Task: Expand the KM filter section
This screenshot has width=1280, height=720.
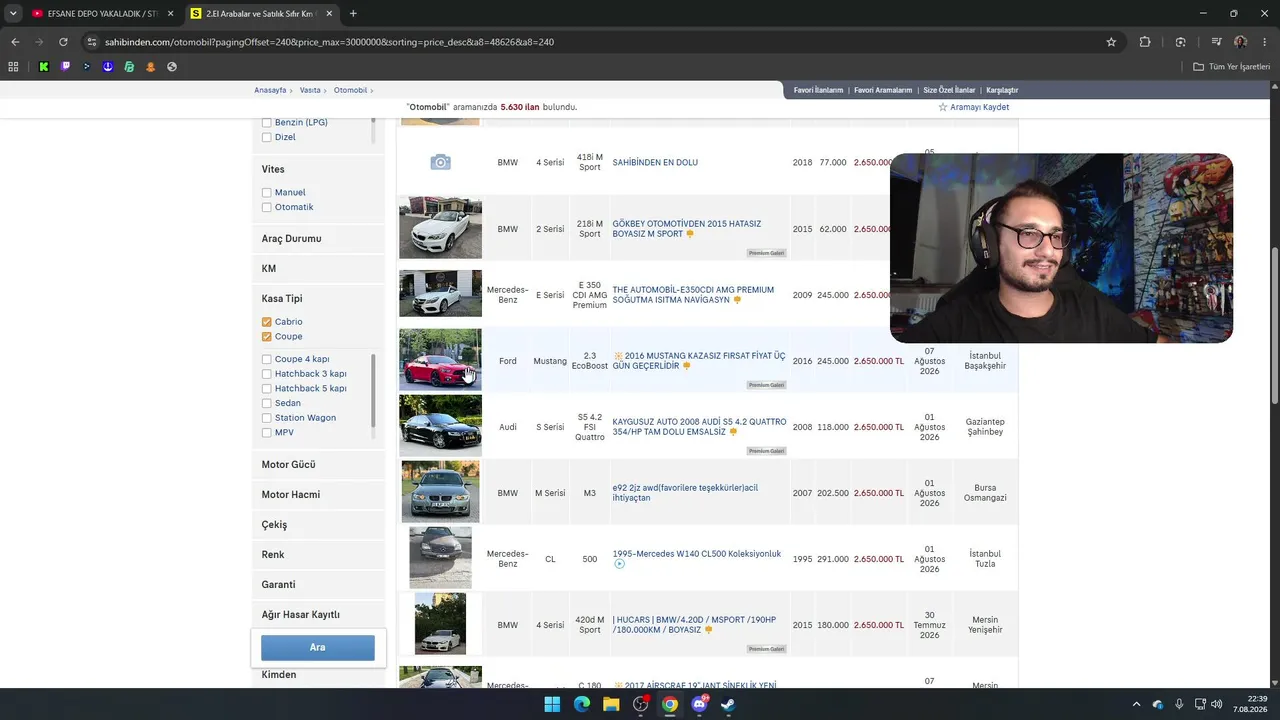Action: pos(318,269)
